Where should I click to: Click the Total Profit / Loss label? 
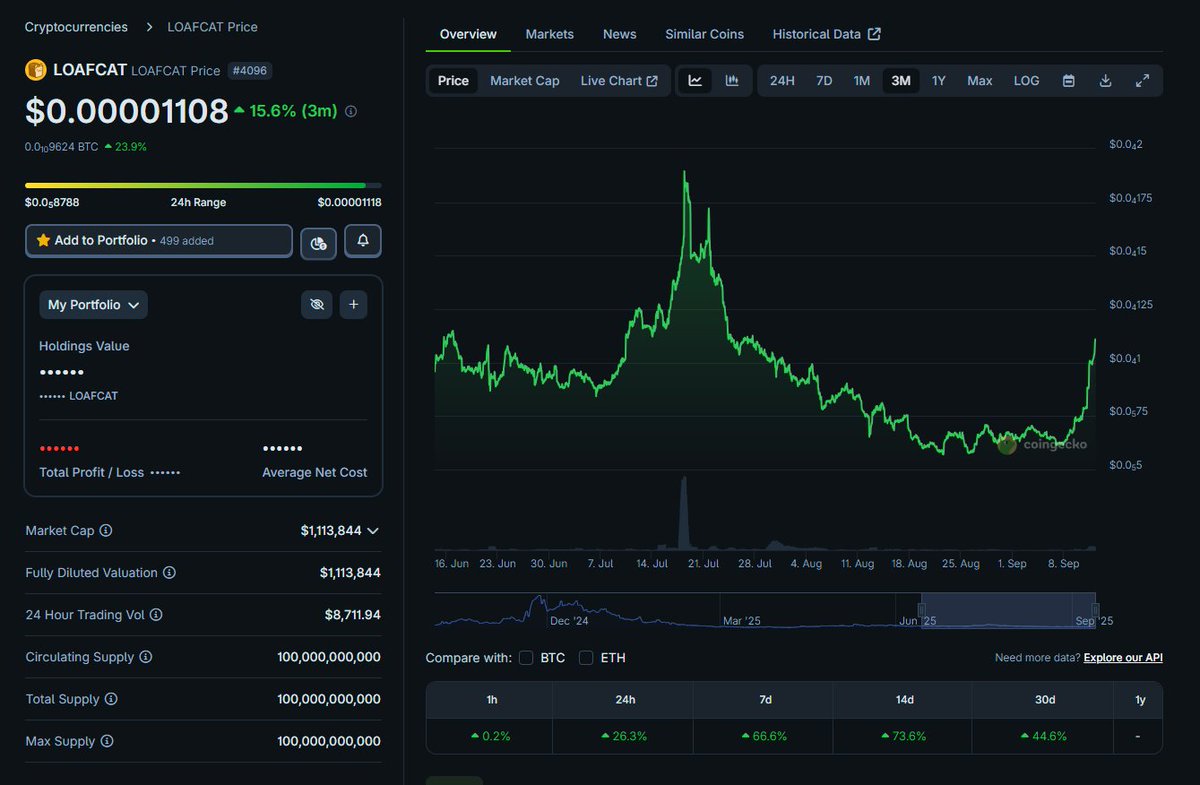pyautogui.click(x=92, y=472)
